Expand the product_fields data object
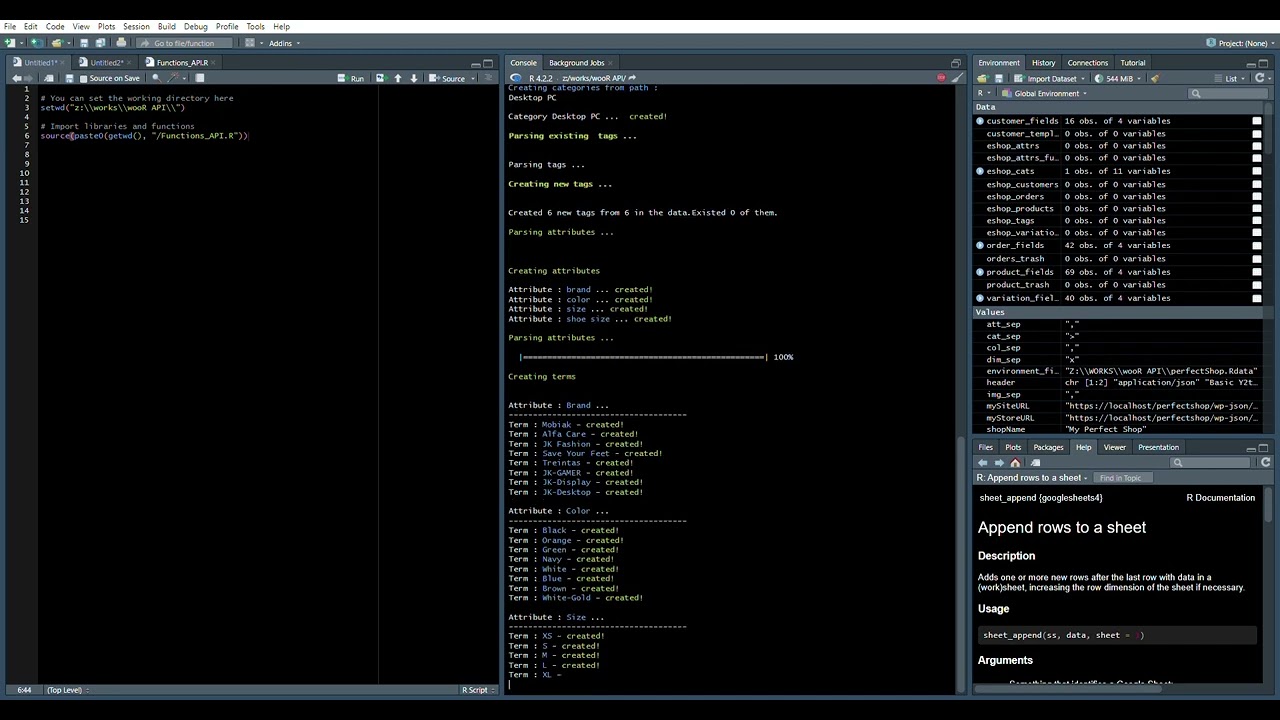1280x720 pixels. (x=980, y=272)
